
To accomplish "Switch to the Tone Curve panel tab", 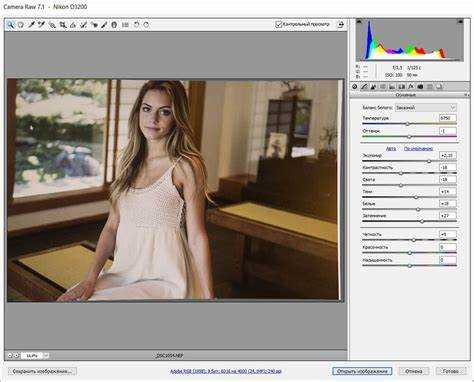I will (364, 87).
